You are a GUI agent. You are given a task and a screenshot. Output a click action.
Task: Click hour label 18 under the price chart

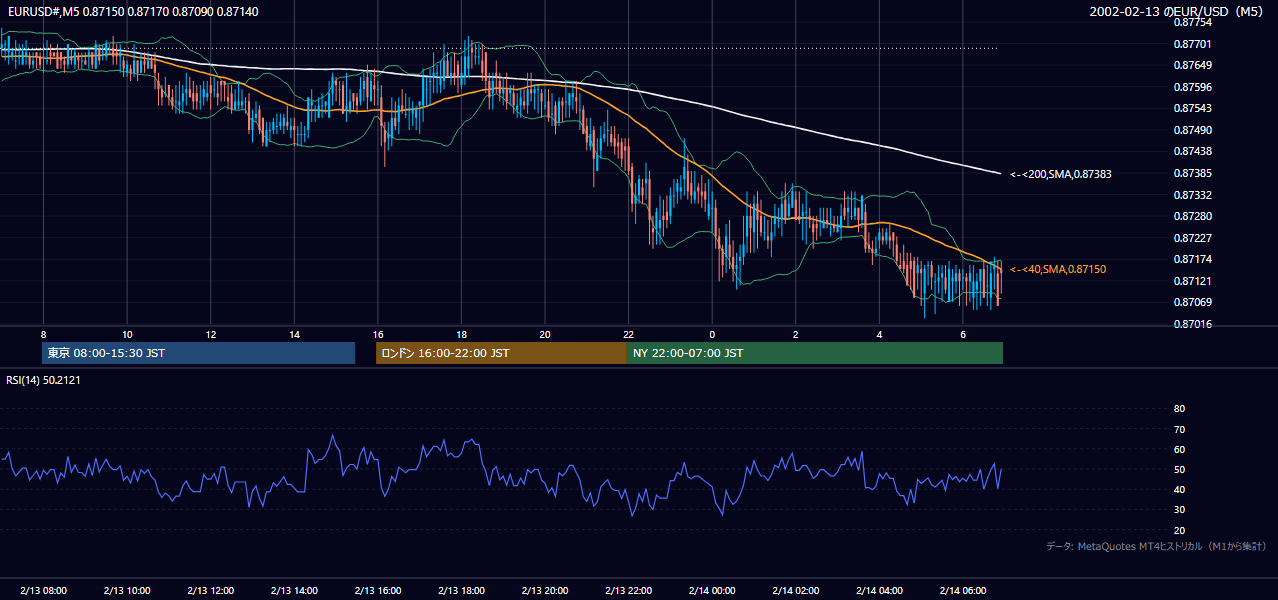[461, 334]
